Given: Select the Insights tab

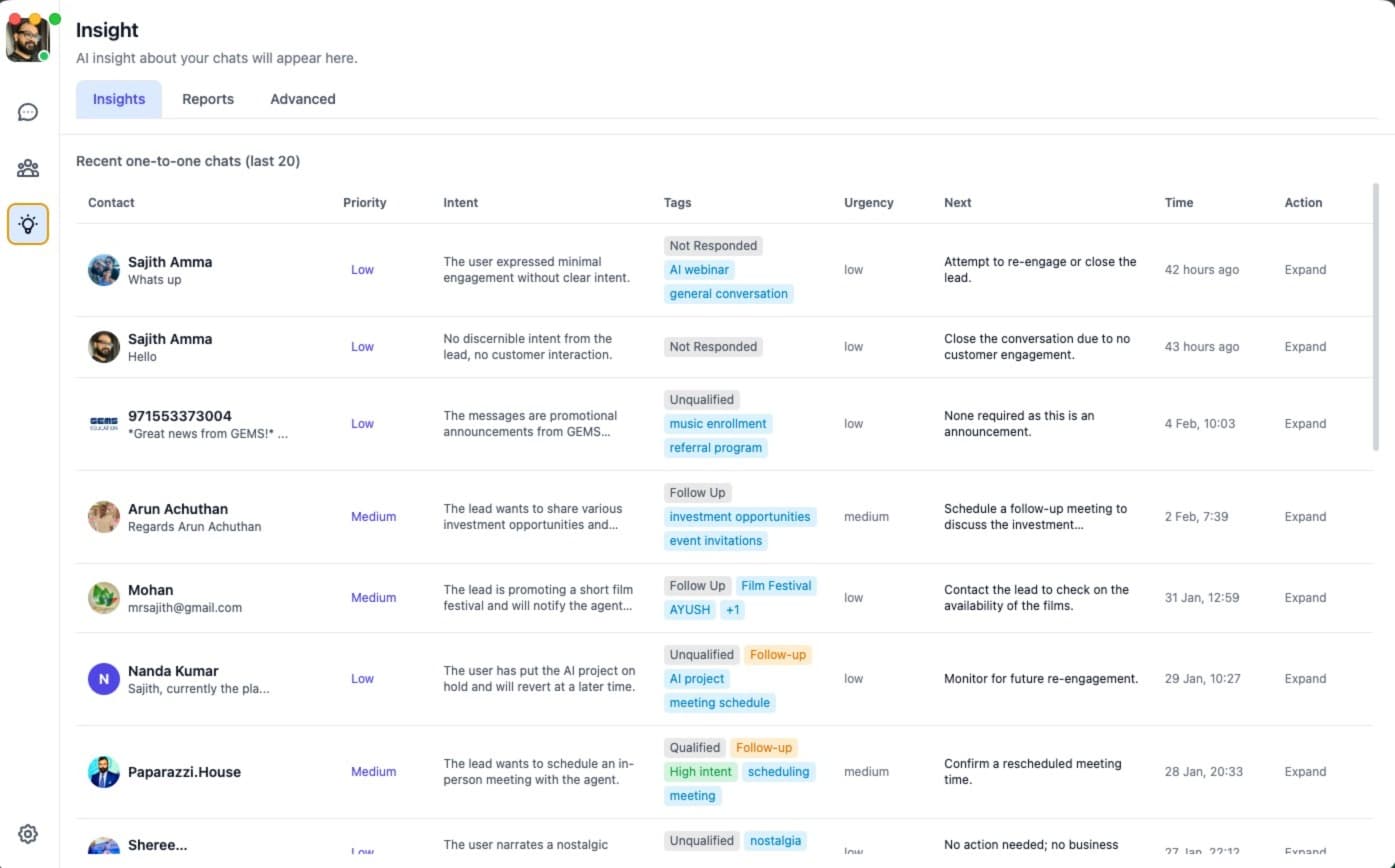Looking at the screenshot, I should [118, 99].
